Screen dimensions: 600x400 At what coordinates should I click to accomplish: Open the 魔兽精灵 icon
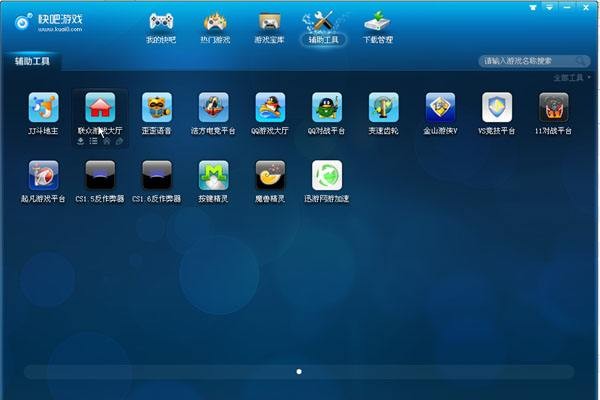tap(270, 175)
